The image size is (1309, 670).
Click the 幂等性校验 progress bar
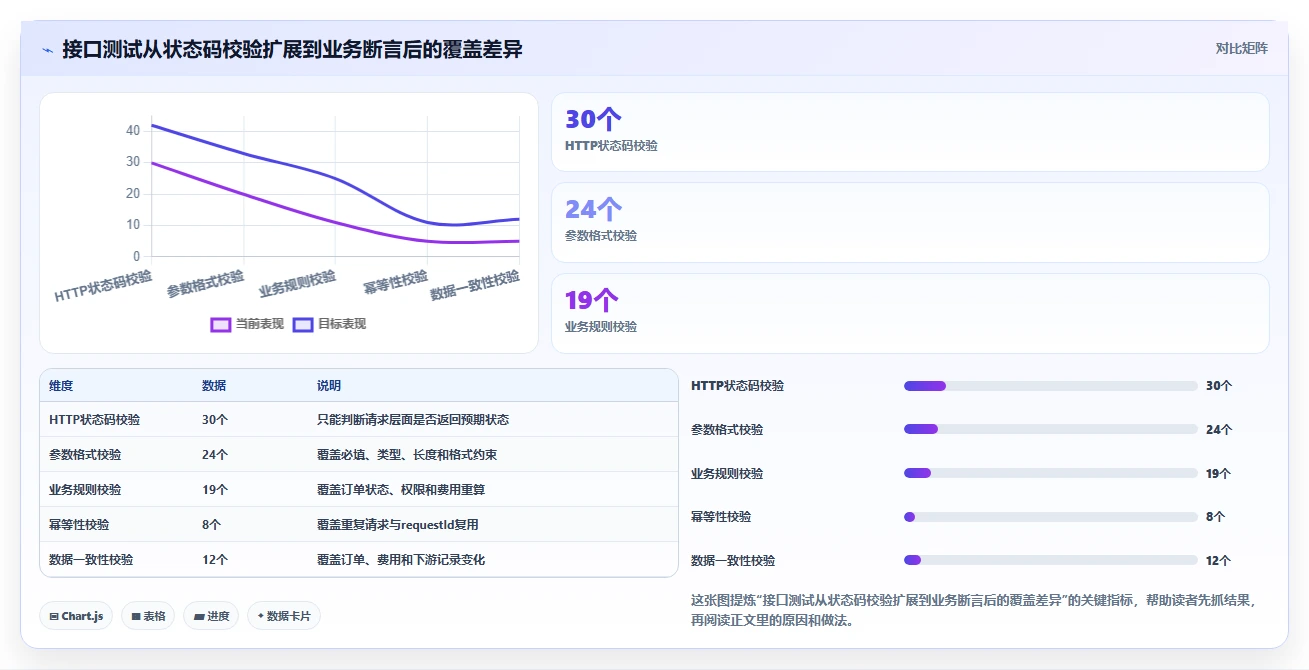[x=1051, y=517]
